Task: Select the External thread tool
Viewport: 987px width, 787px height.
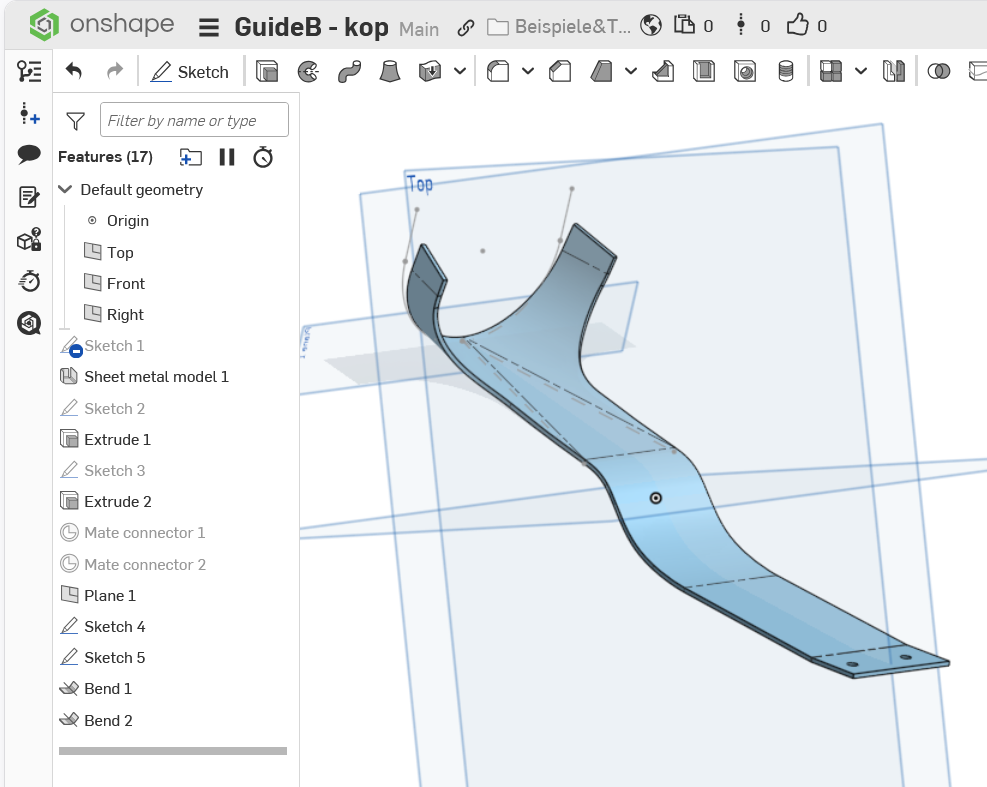Action: [x=786, y=71]
